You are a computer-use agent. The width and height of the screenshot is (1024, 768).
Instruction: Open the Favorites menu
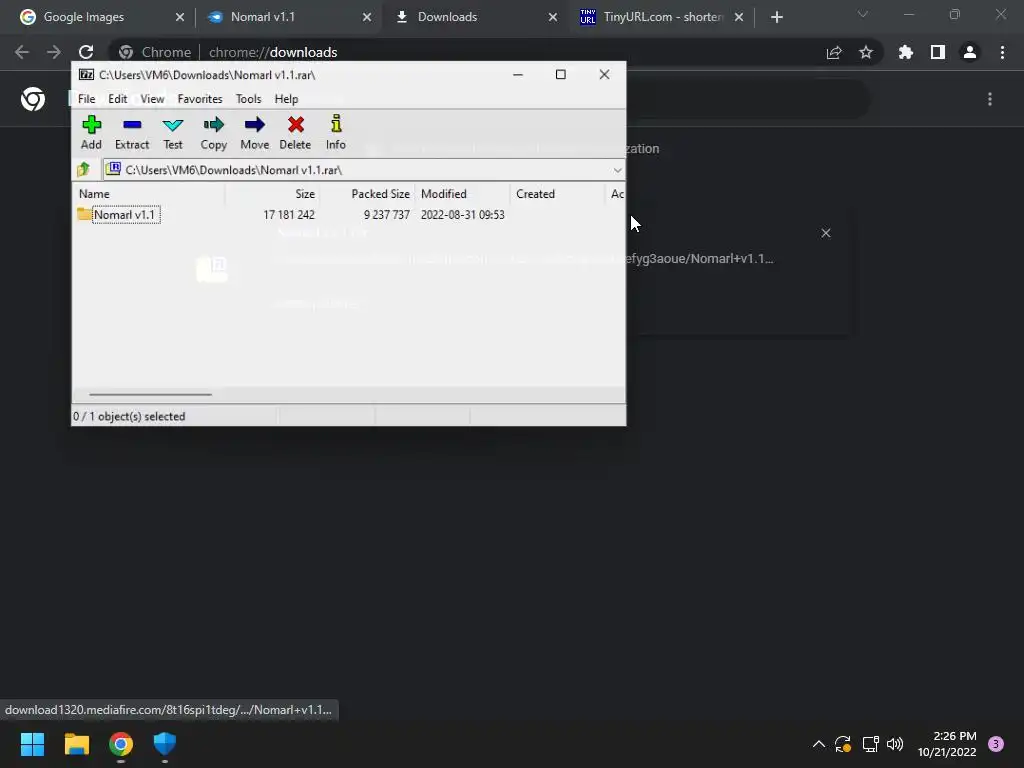[200, 99]
